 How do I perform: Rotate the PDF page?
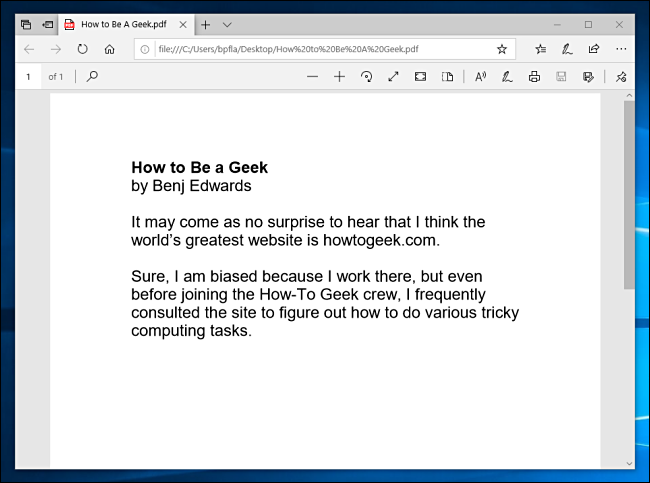point(366,77)
